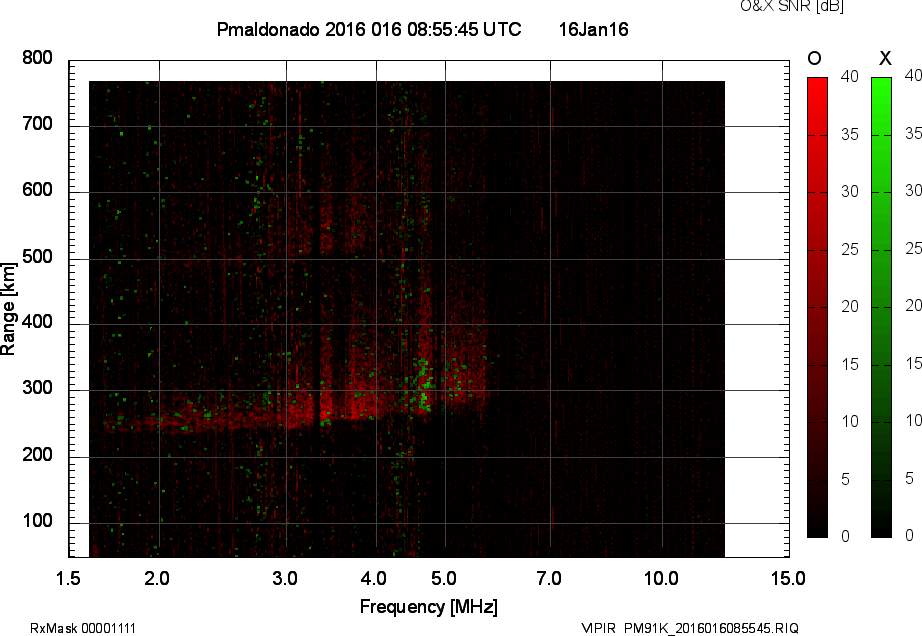Click the 'O' colorbar heading

pos(814,58)
